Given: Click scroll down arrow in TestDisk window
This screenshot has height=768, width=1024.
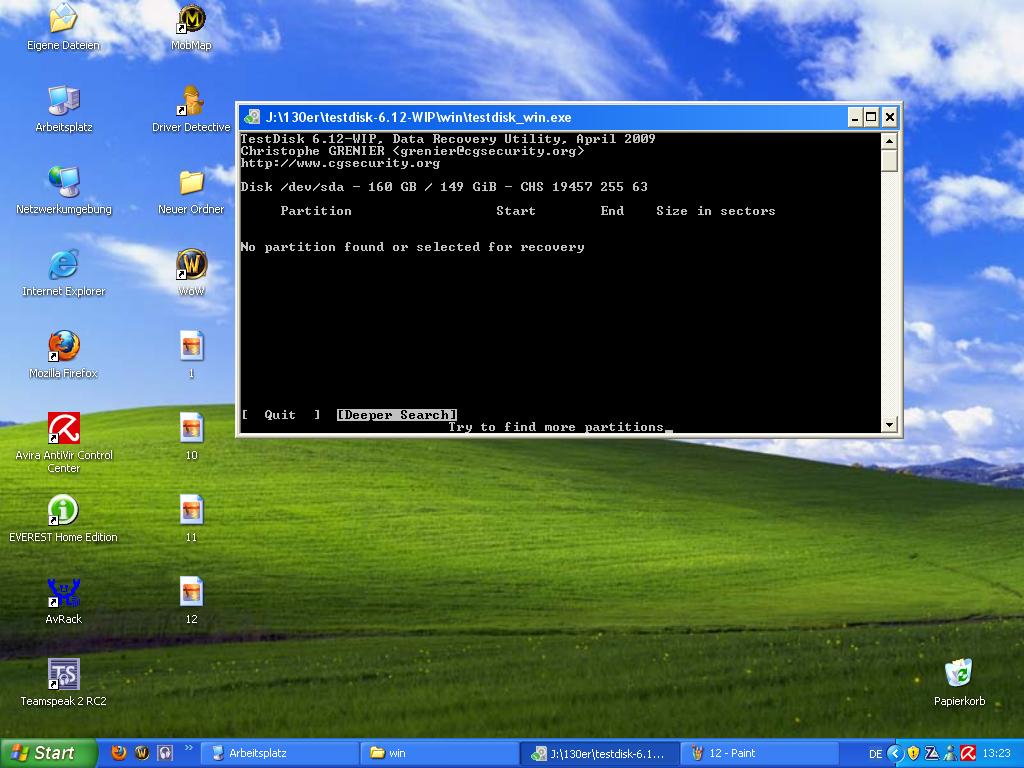Looking at the screenshot, I should click(x=889, y=424).
